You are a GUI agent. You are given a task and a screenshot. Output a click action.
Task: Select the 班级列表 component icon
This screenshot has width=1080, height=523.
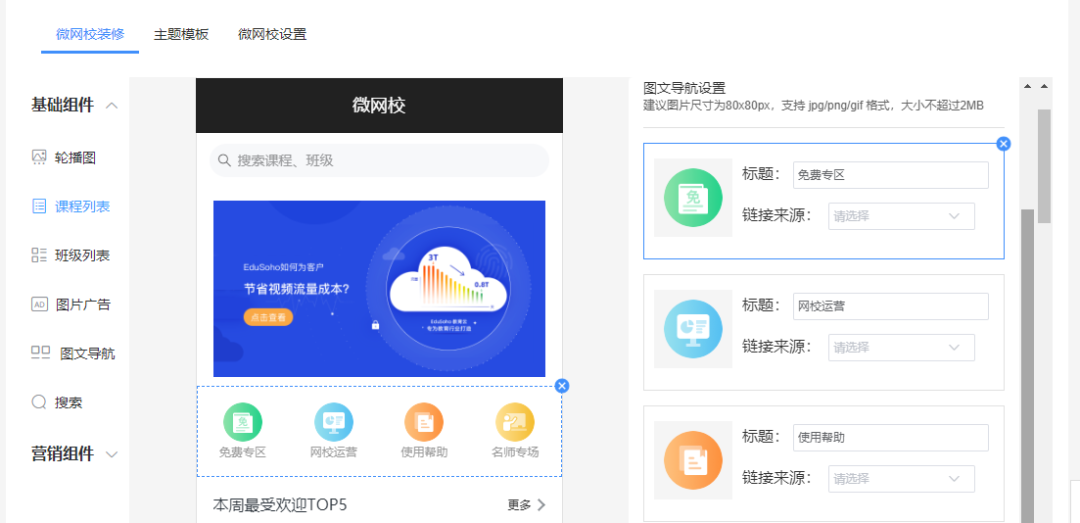click(39, 256)
